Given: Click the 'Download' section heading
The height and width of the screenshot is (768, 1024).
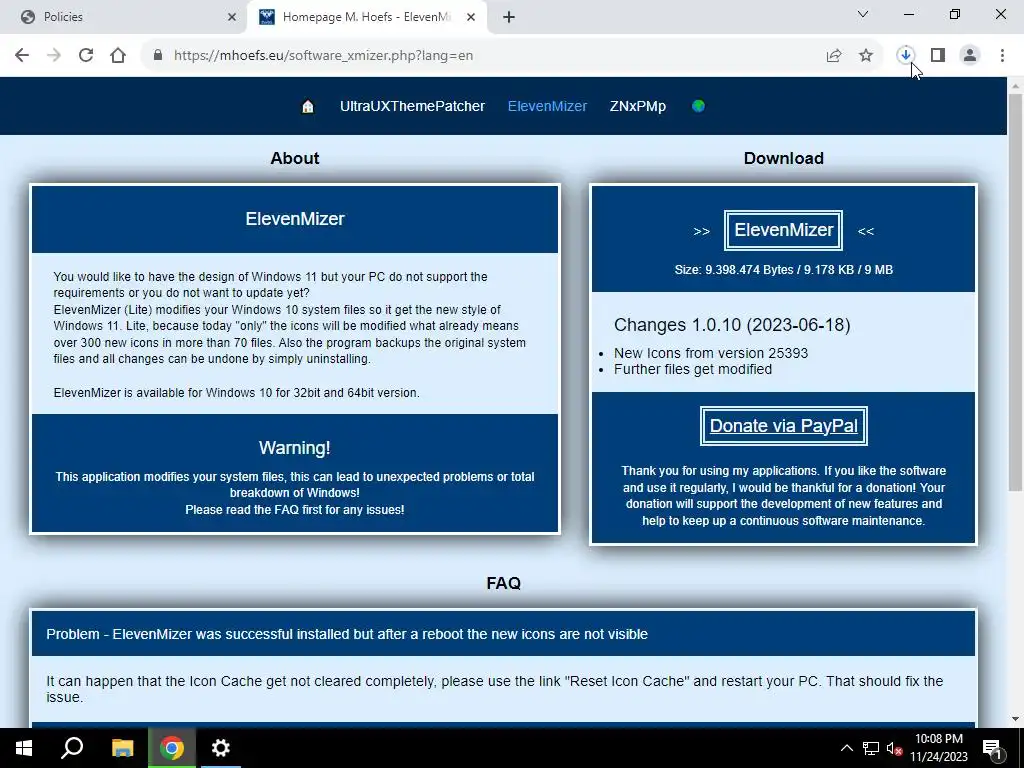Looking at the screenshot, I should pos(784,159).
